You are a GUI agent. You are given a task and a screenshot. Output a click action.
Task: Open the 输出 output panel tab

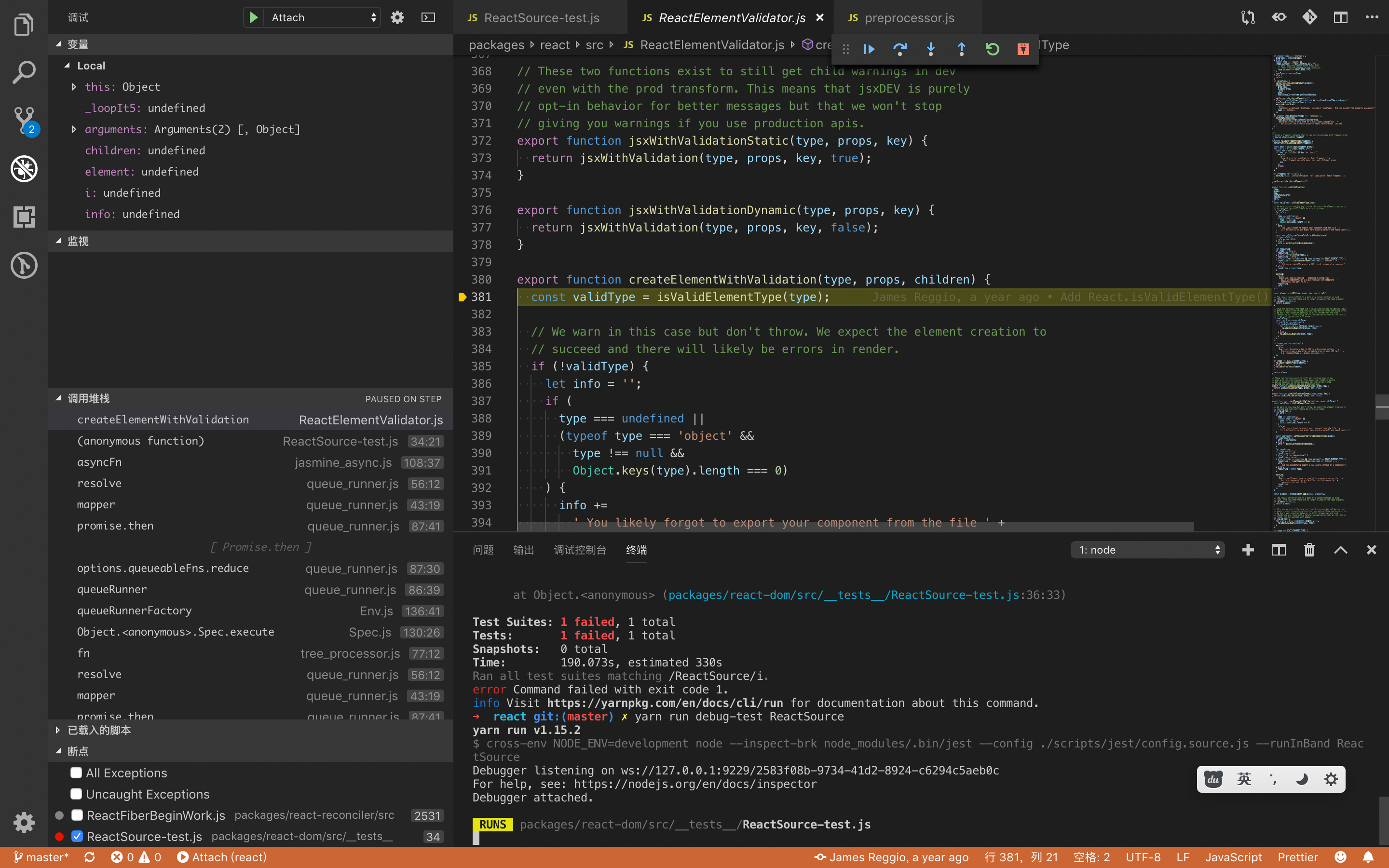[523, 549]
